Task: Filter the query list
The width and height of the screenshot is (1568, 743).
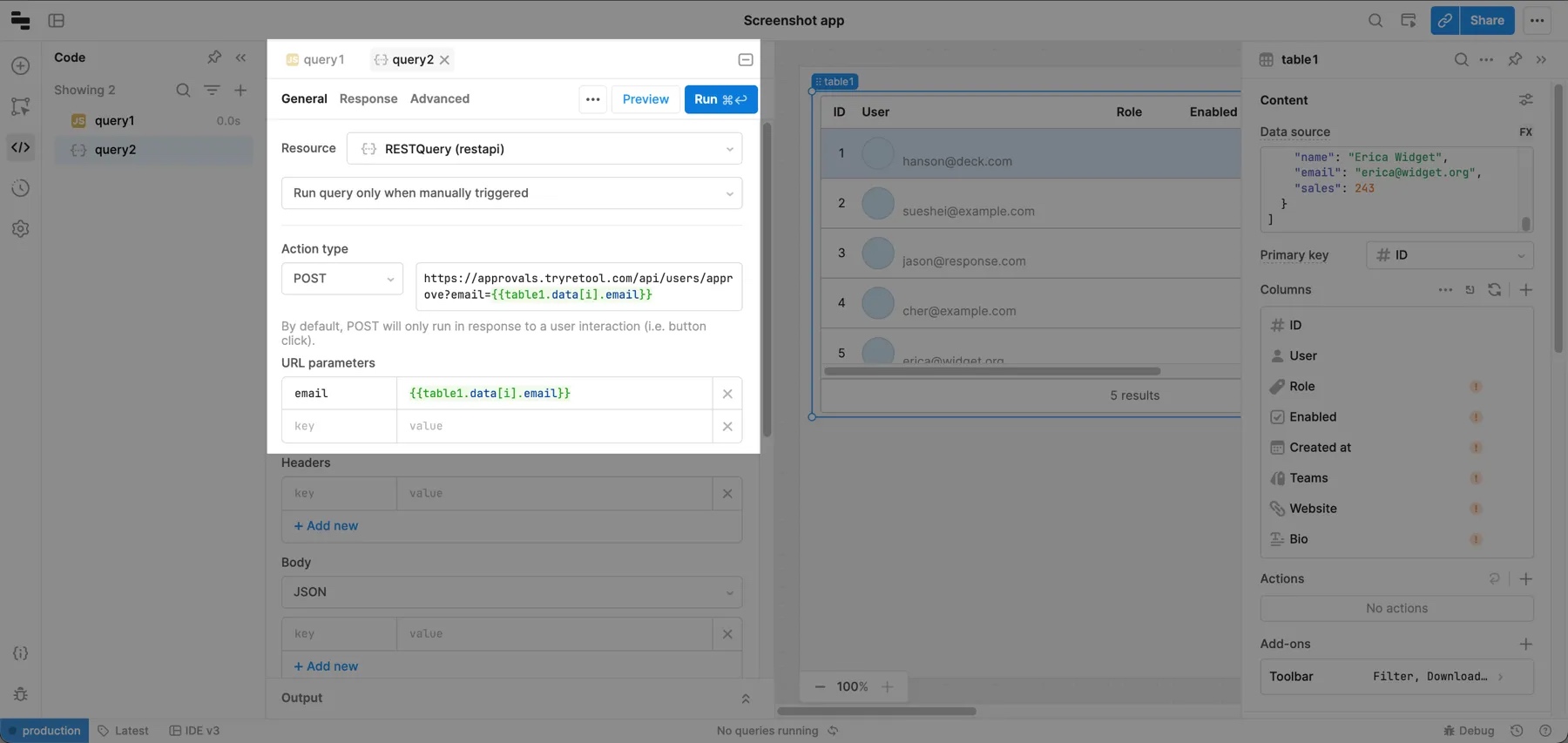Action: [212, 90]
